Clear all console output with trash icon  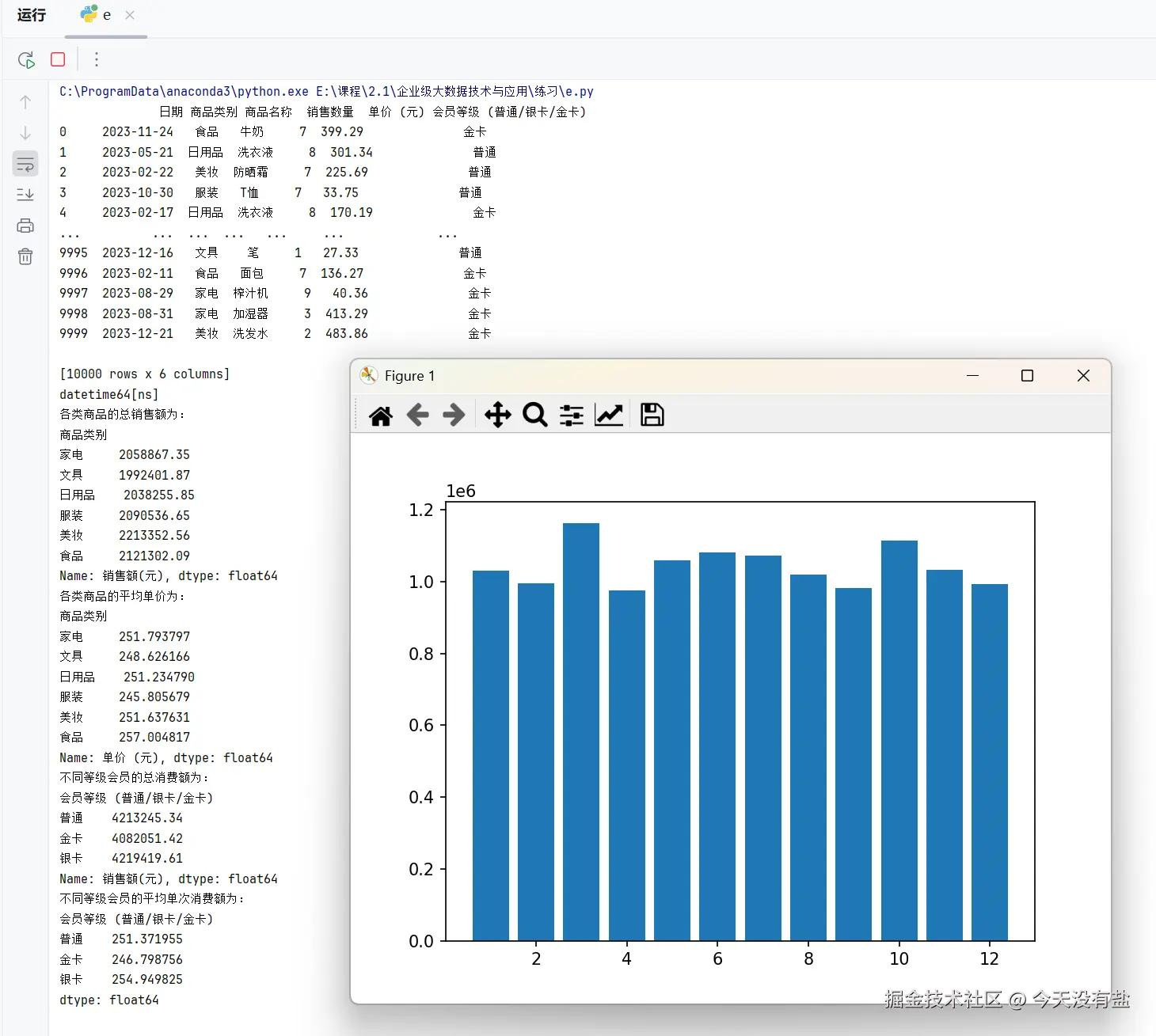25,256
